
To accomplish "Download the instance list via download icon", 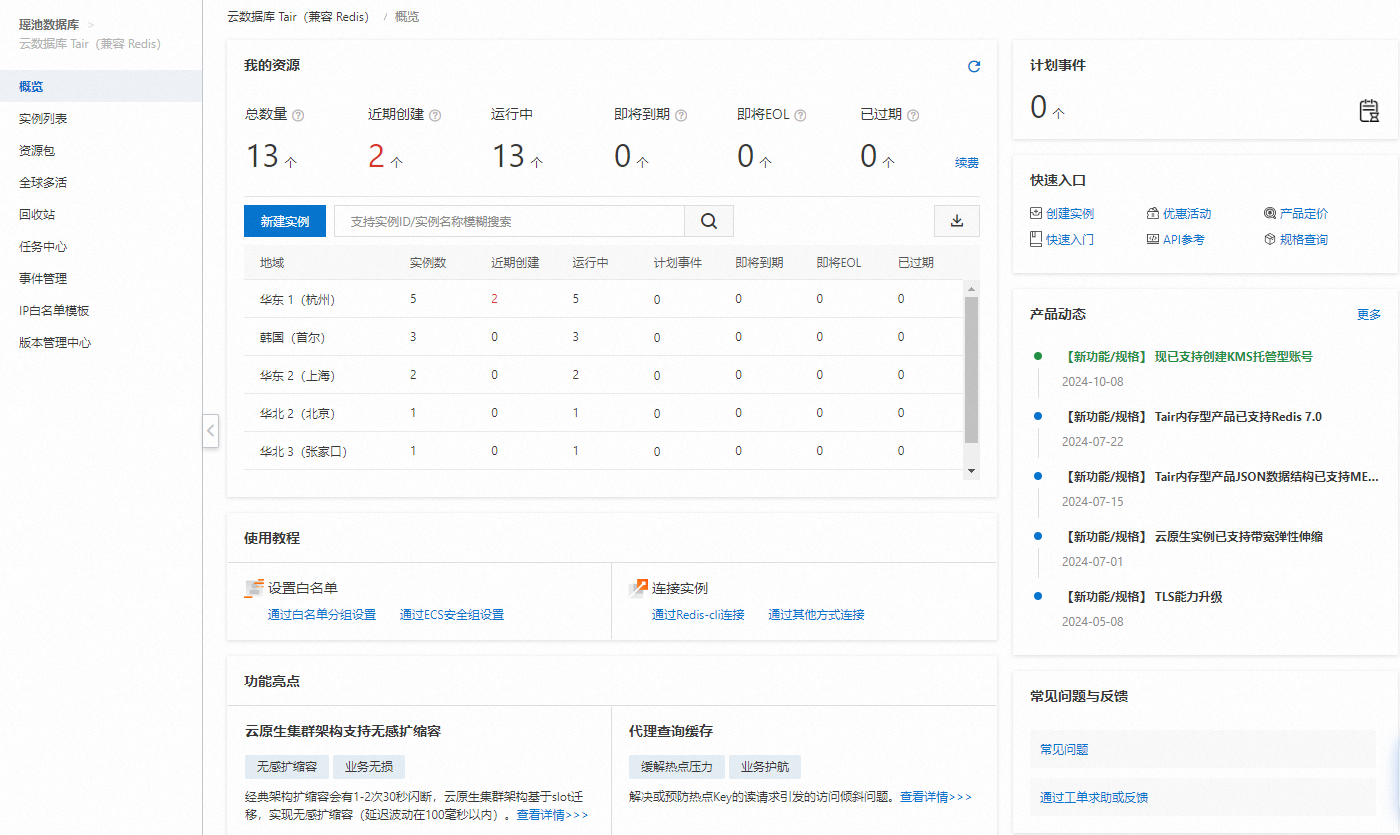I will (x=957, y=221).
